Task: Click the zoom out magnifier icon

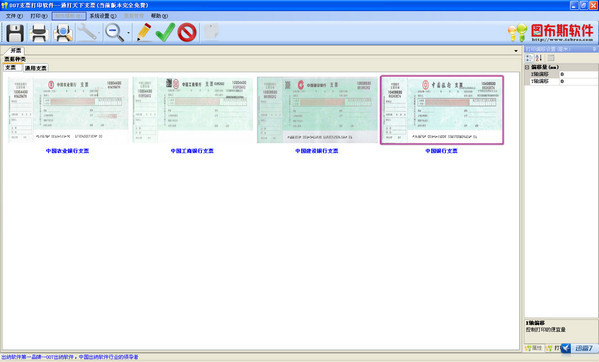Action: [115, 33]
